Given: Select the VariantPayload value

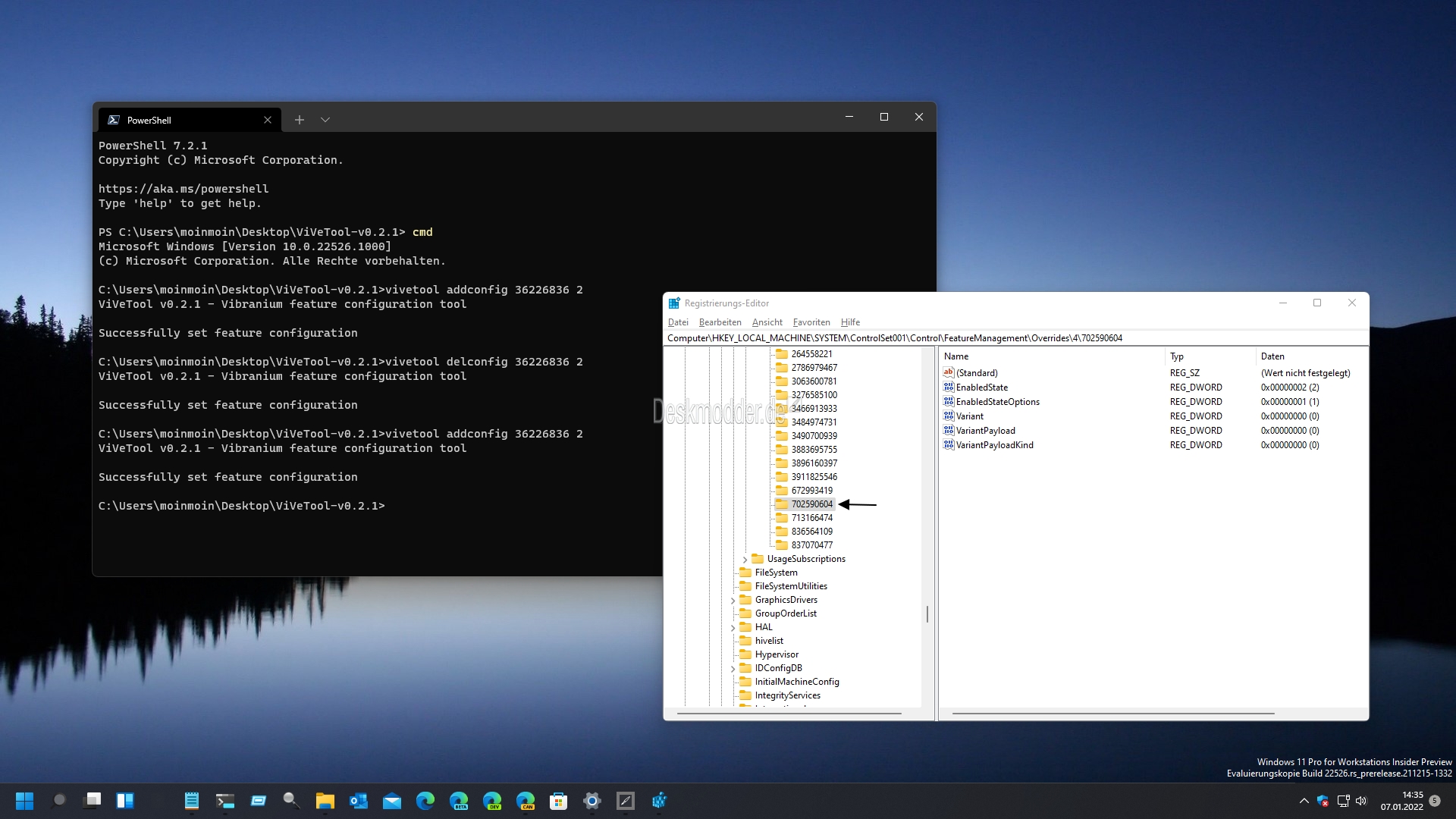Looking at the screenshot, I should [979, 431].
